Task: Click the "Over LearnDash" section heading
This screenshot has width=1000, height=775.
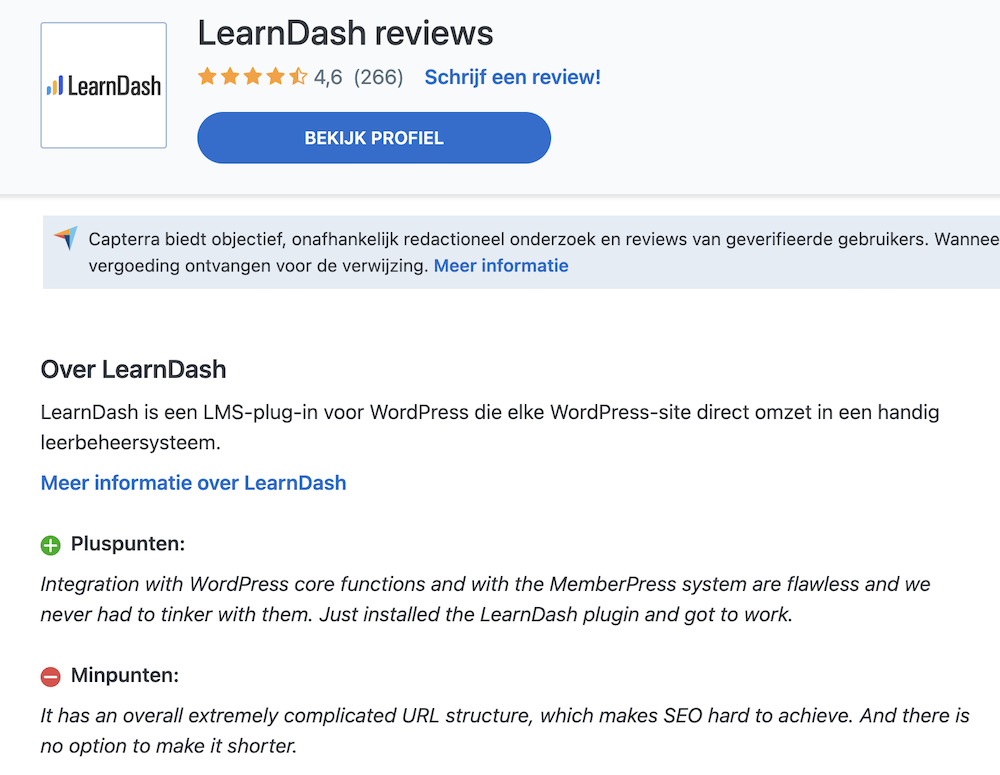Action: [x=133, y=370]
